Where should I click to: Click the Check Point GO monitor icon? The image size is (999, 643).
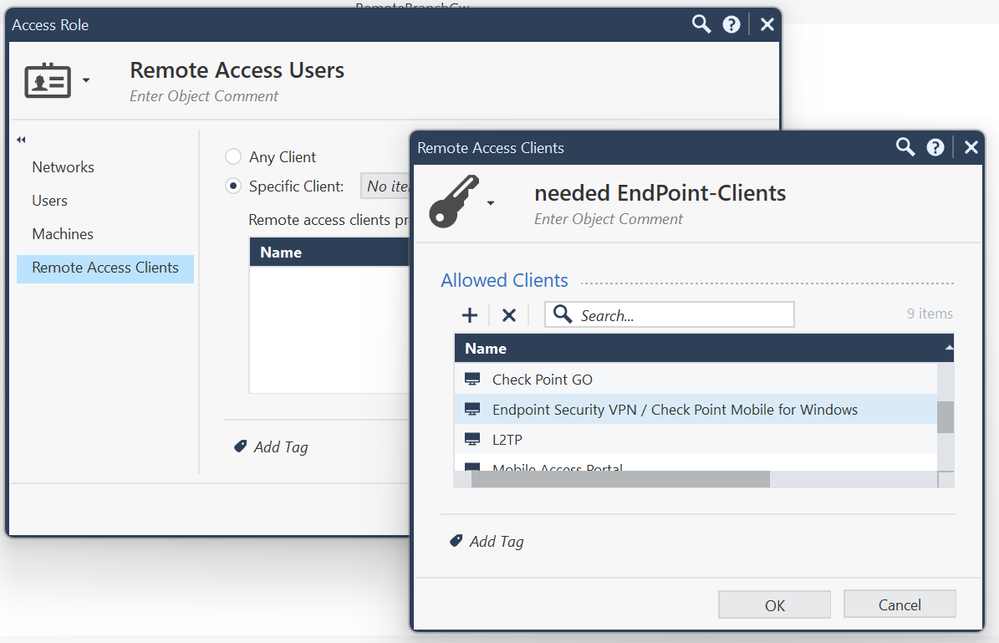[472, 379]
